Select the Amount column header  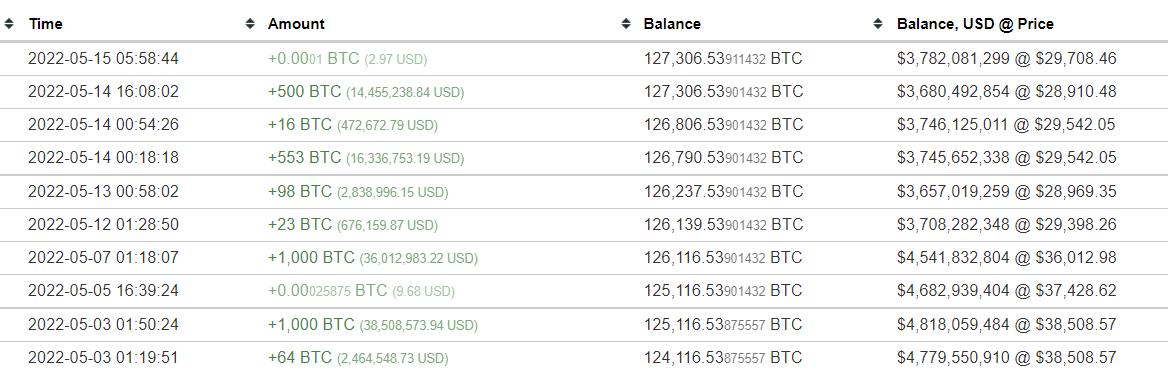pyautogui.click(x=296, y=24)
